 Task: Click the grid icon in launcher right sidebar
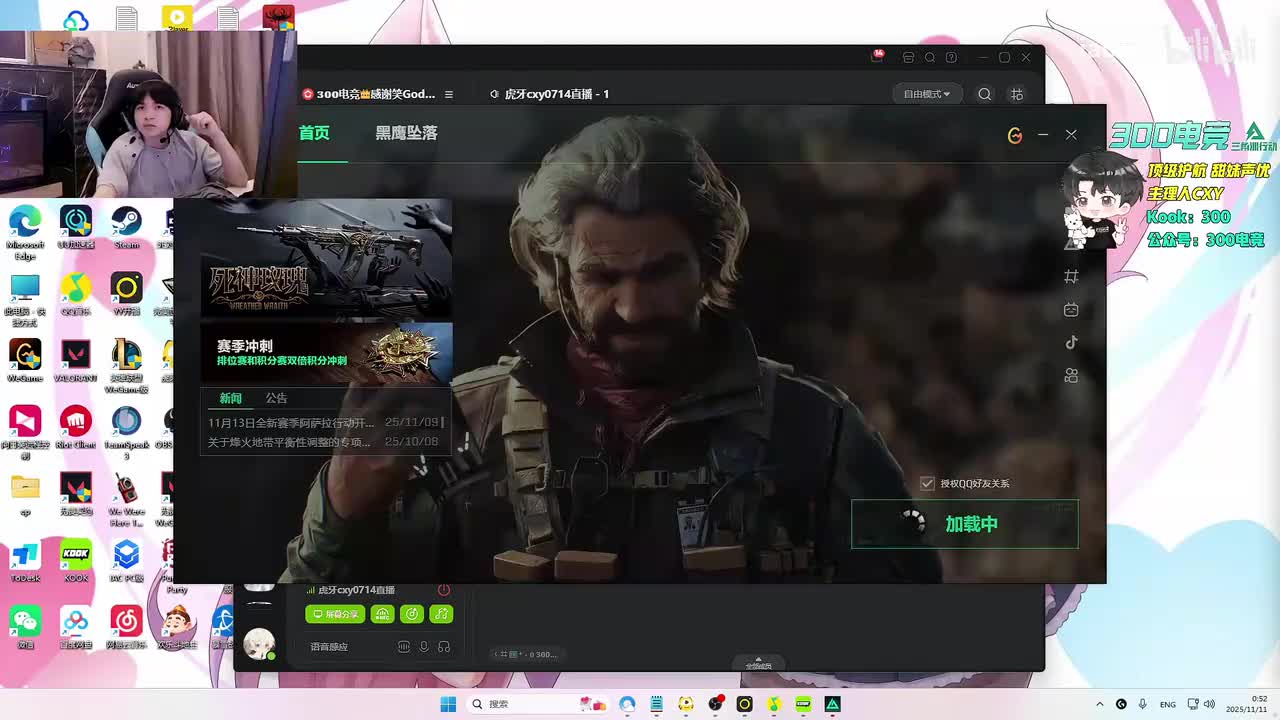coord(1071,276)
